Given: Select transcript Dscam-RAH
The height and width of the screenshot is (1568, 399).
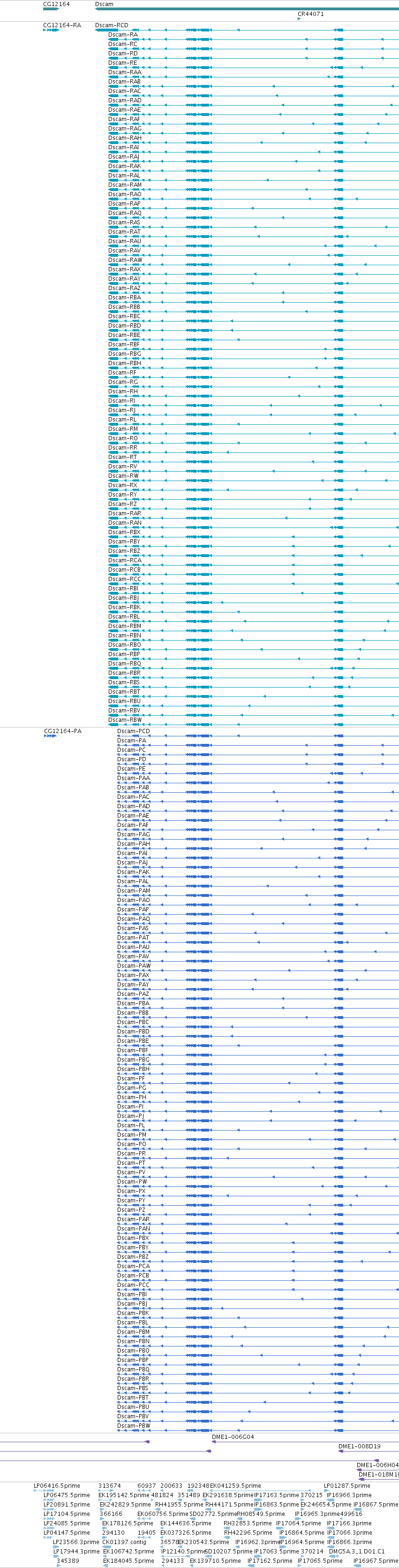Looking at the screenshot, I should [125, 138].
